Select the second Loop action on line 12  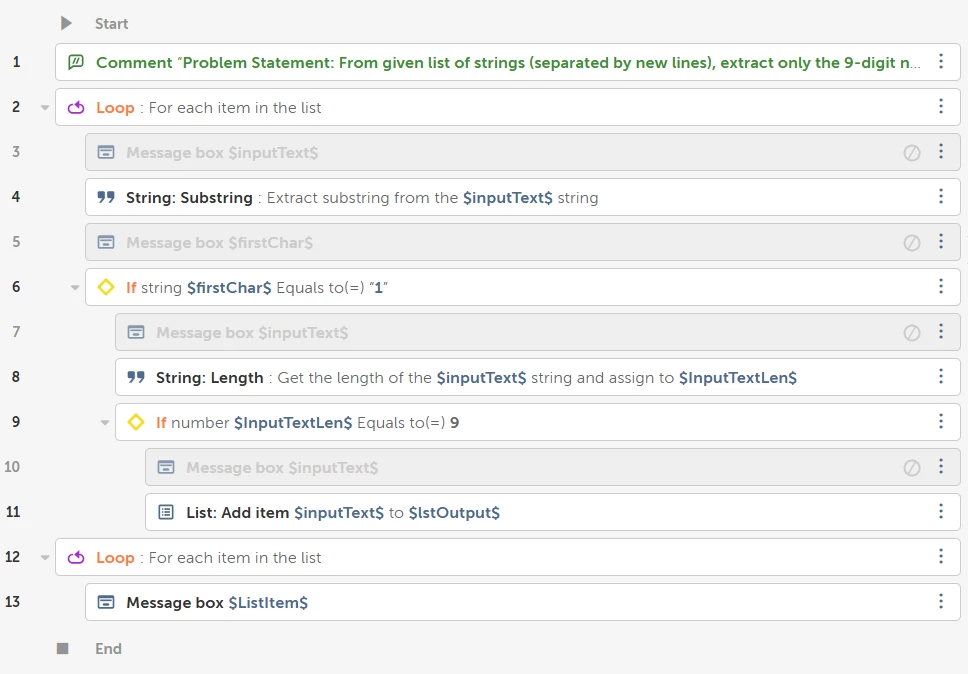(x=507, y=557)
